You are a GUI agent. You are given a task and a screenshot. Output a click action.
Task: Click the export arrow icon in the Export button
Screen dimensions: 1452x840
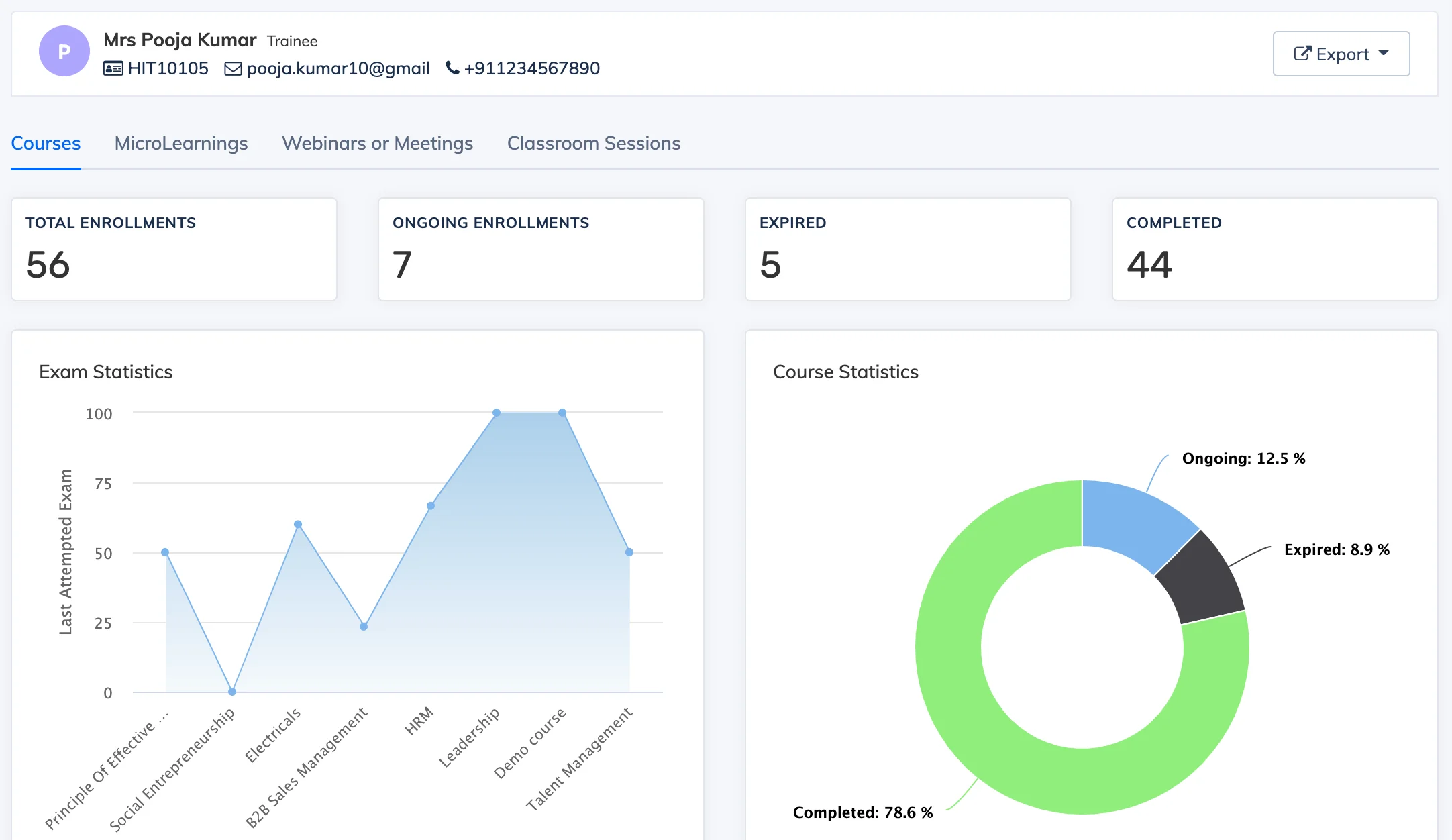1302,54
